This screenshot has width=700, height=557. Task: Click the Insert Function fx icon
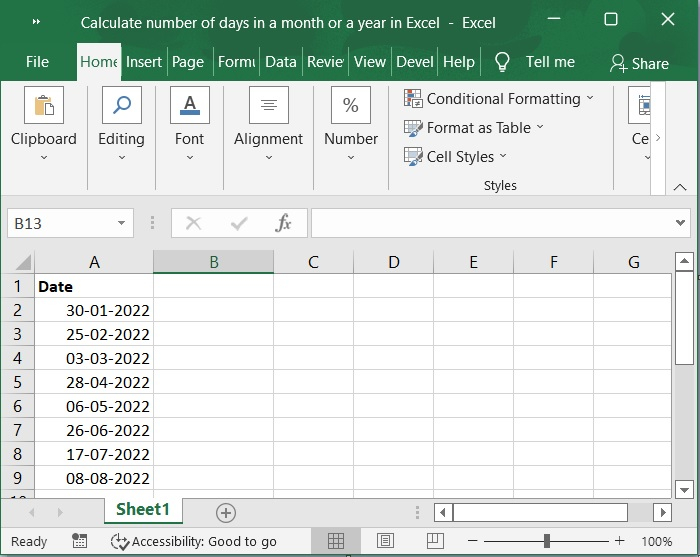coord(283,223)
